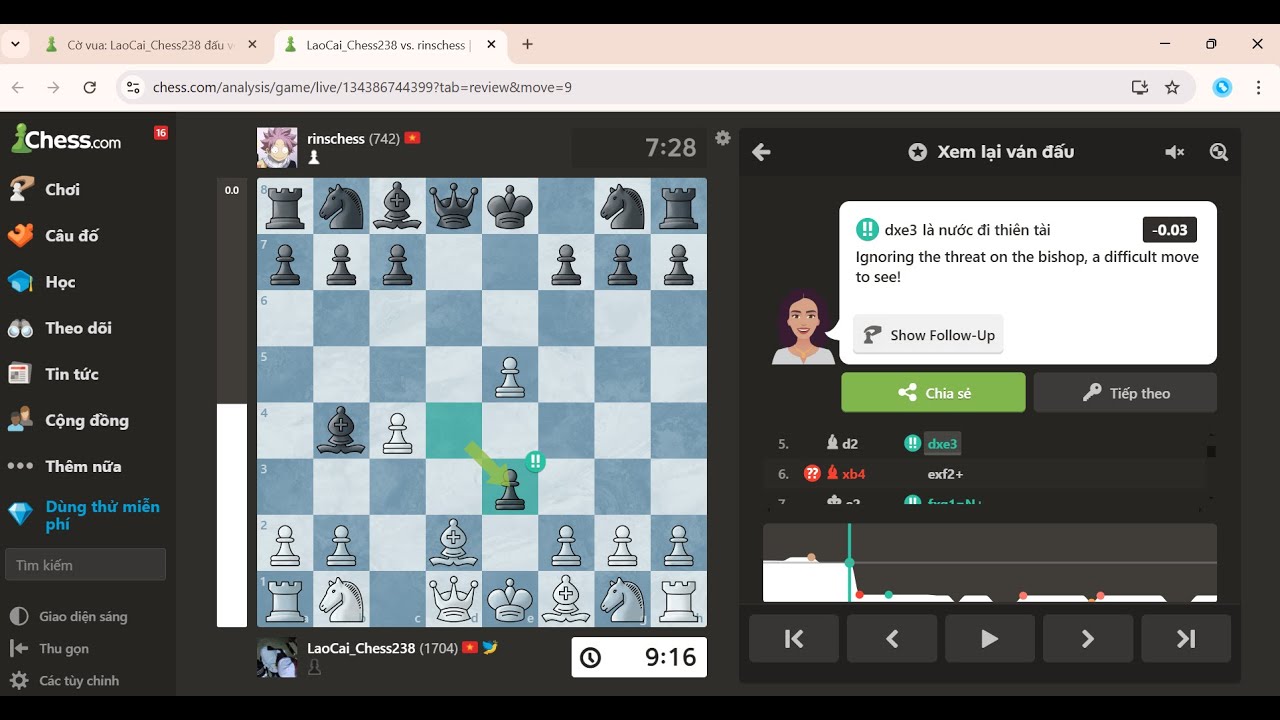Click the white queen on d1
The height and width of the screenshot is (720, 1280).
point(454,599)
